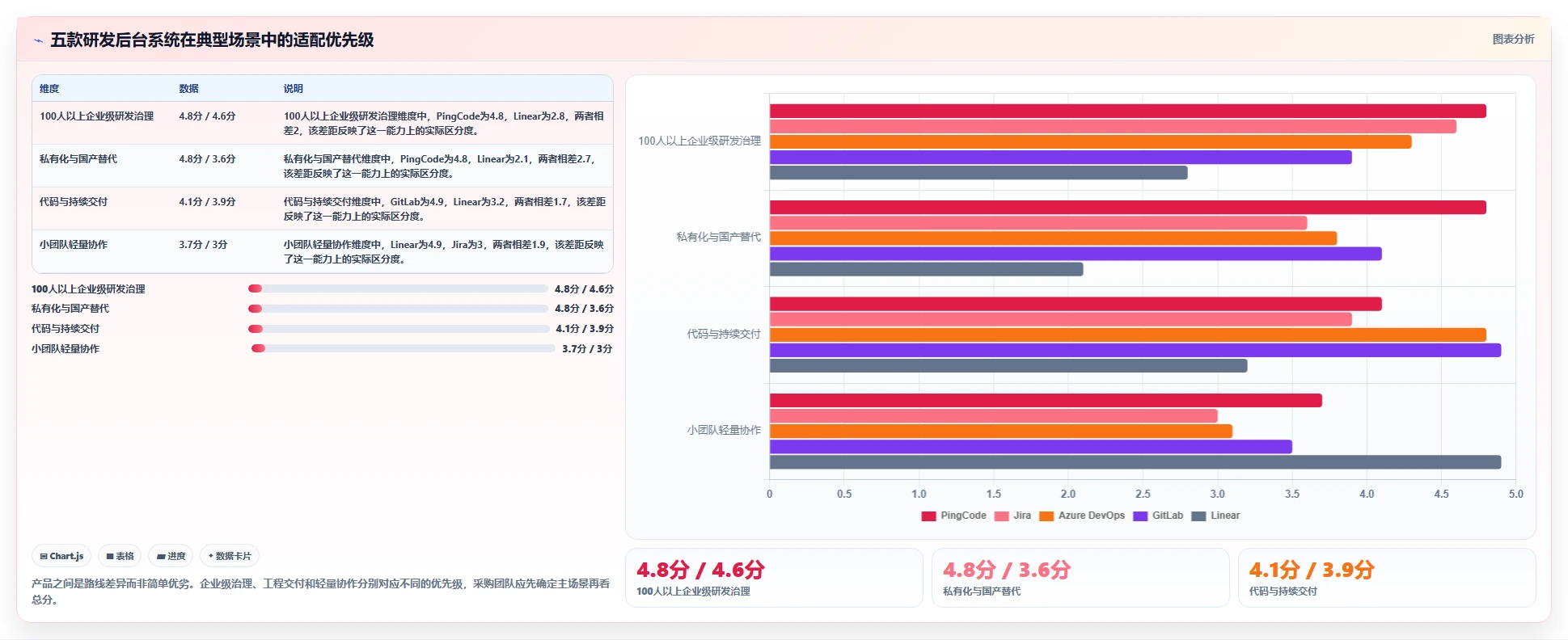The image size is (1568, 640).
Task: Click the chart y-axis label 小团队轻量协作
Action: pyautogui.click(x=724, y=430)
